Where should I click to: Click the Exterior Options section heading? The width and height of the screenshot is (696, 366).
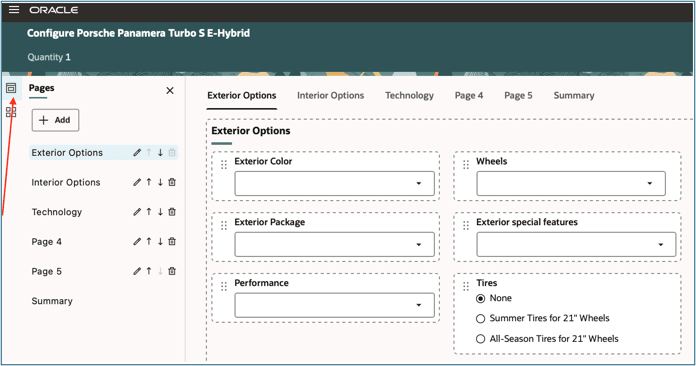(x=251, y=131)
